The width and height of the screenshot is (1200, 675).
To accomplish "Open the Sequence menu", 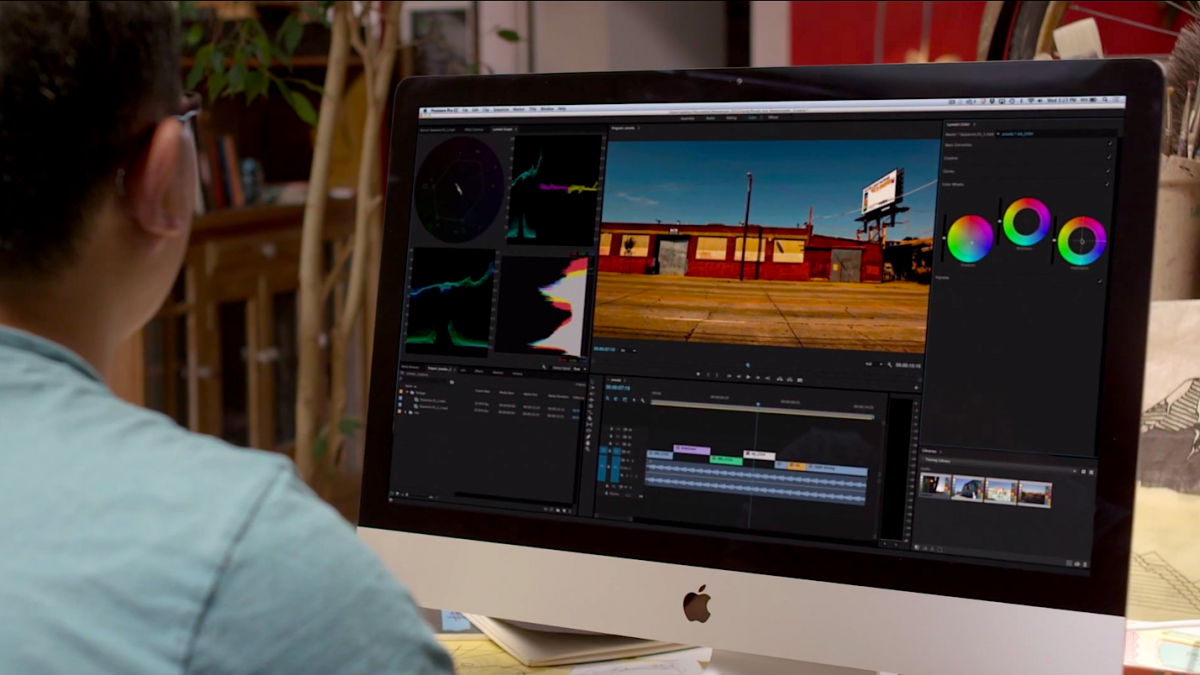I will 501,110.
